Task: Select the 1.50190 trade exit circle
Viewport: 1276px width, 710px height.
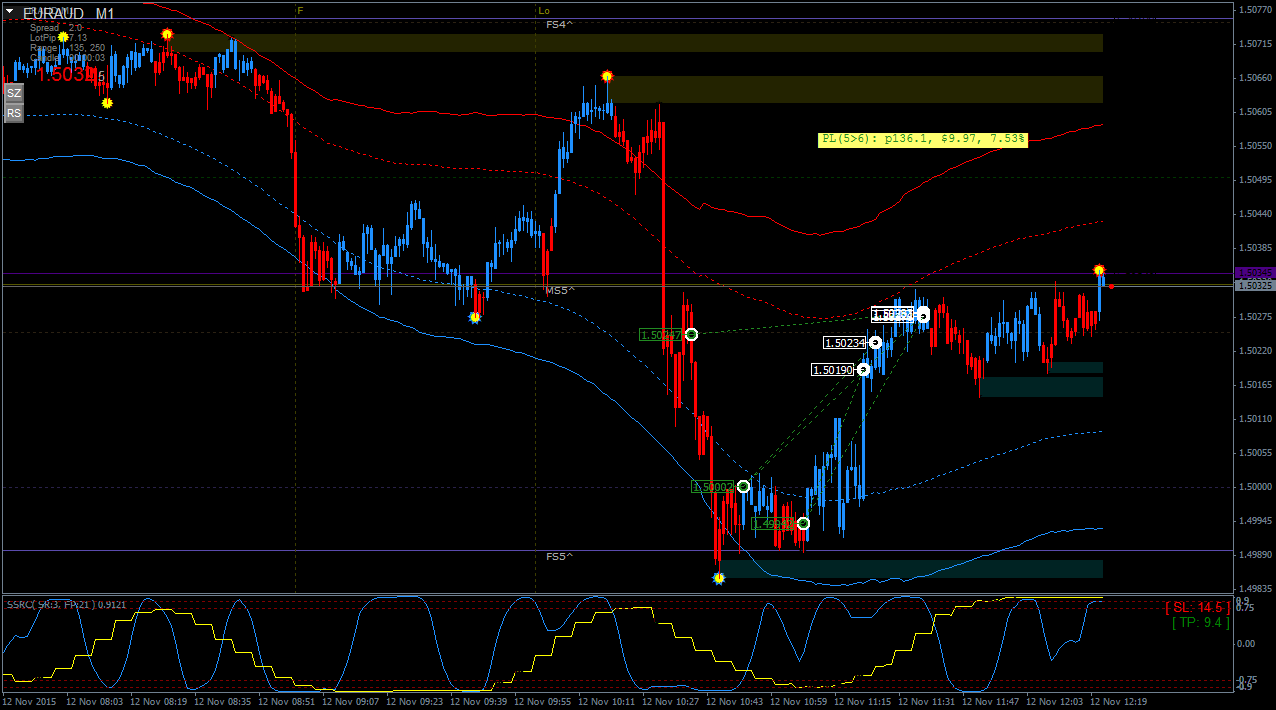Action: [x=864, y=369]
